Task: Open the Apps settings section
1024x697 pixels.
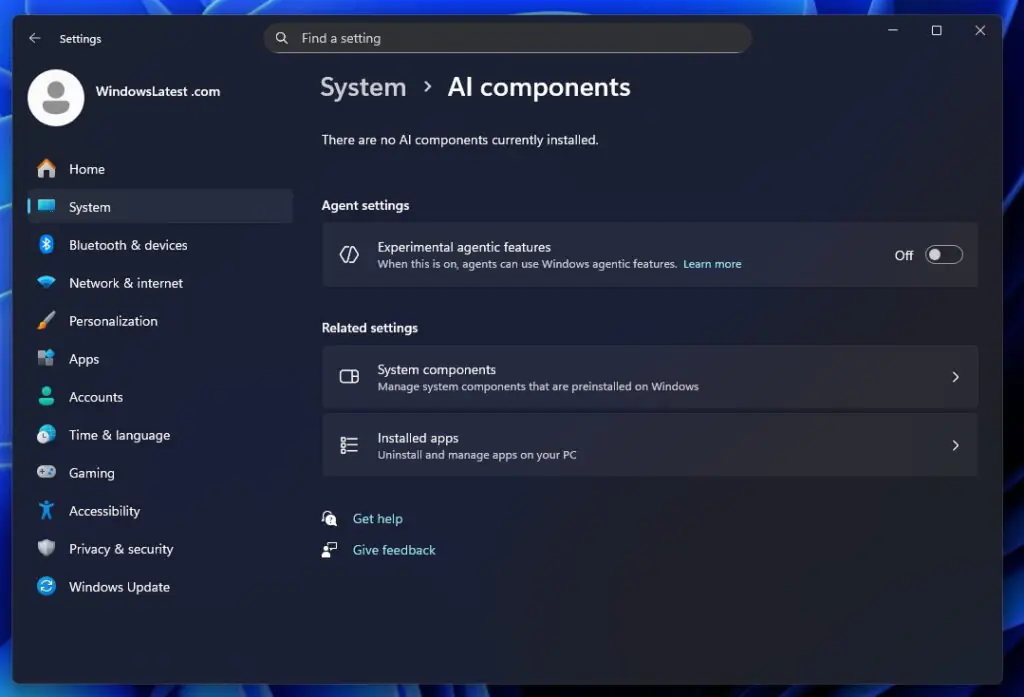Action: pyautogui.click(x=84, y=359)
